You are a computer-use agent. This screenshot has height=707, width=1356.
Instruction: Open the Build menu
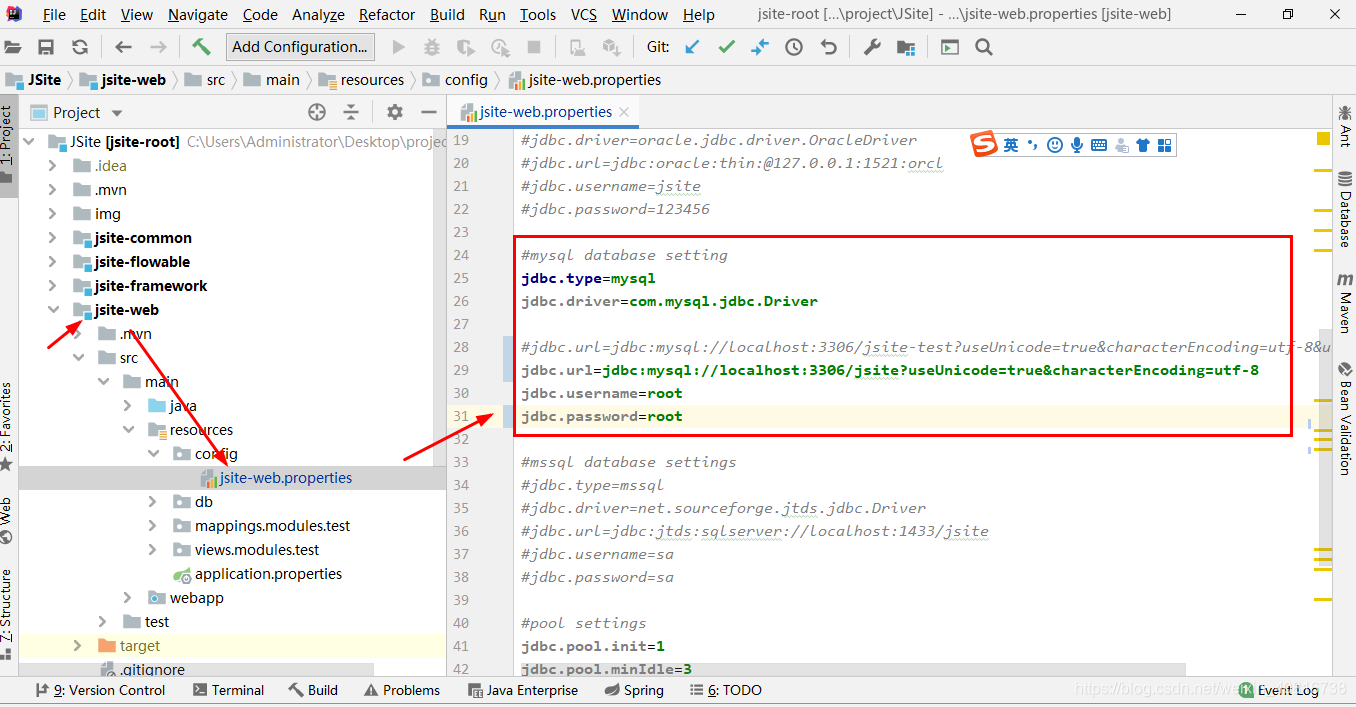447,14
